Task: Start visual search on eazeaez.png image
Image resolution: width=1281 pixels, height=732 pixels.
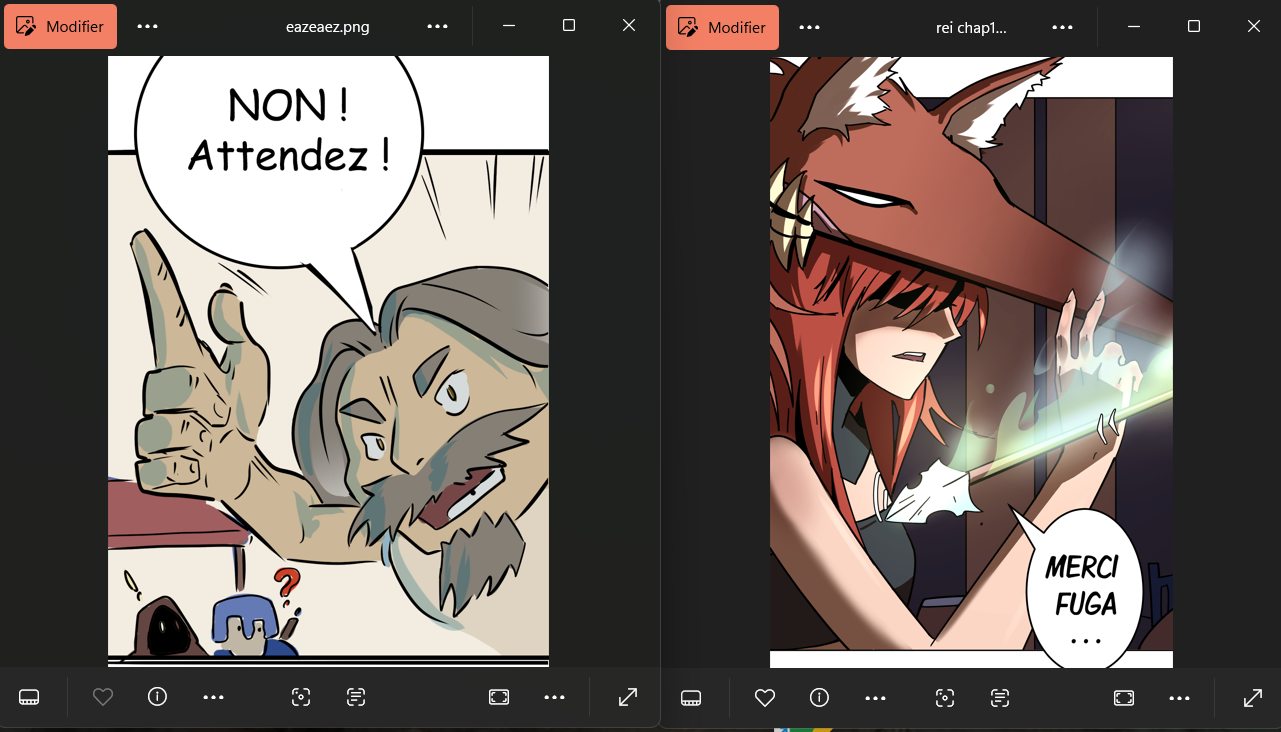Action: coord(301,697)
